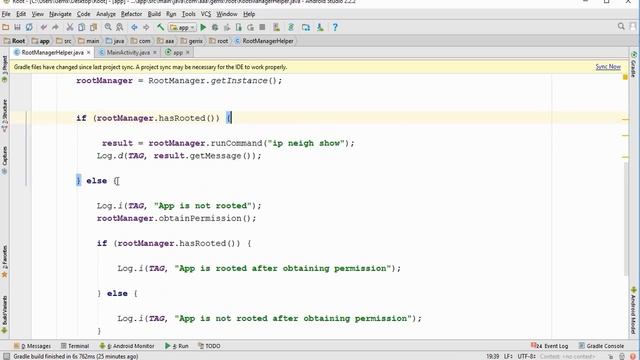Image resolution: width=640 pixels, height=360 pixels.
Task: Click the Synchronize toolbar icon
Action: click(x=29, y=27)
